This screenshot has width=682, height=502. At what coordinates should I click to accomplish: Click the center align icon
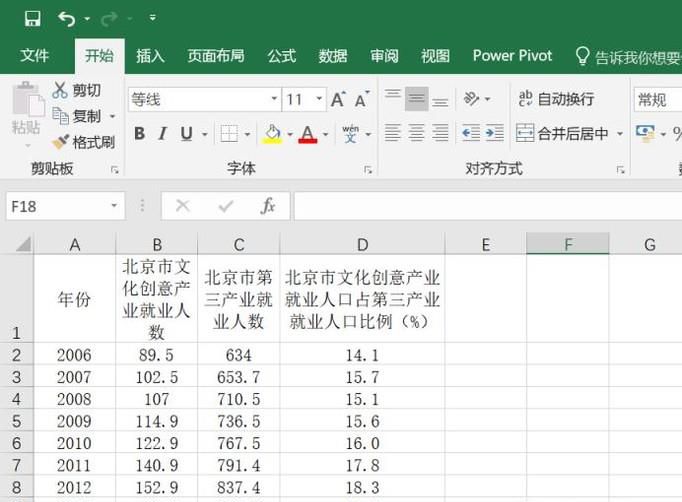tap(416, 133)
